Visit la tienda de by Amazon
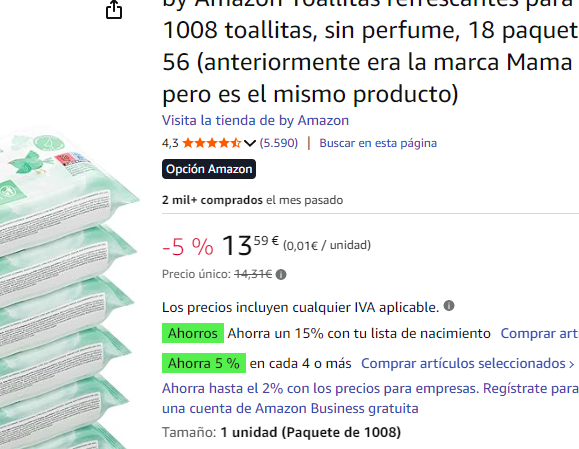Image resolution: width=579 pixels, height=449 pixels. pos(255,120)
